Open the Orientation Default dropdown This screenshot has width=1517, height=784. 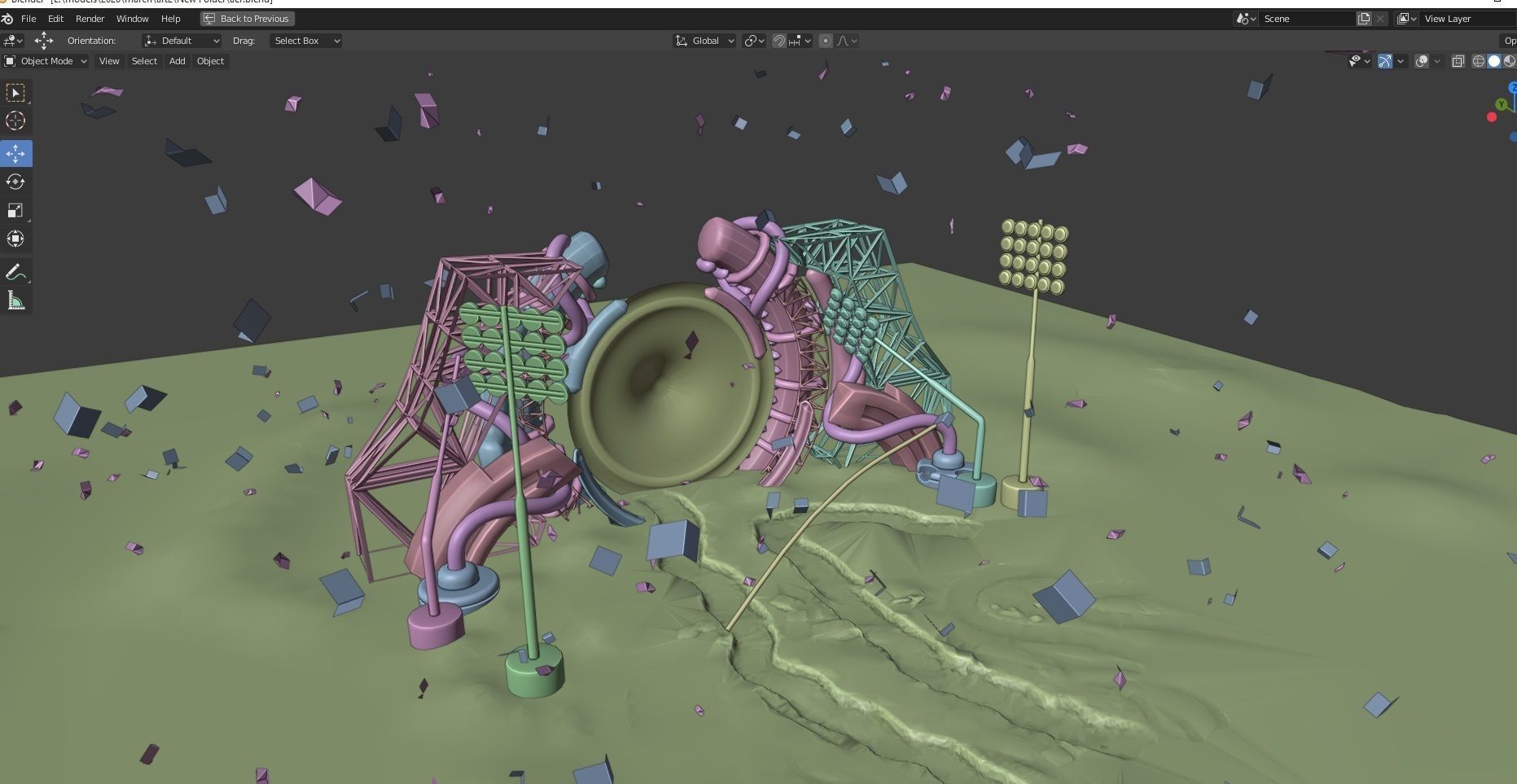click(x=182, y=41)
